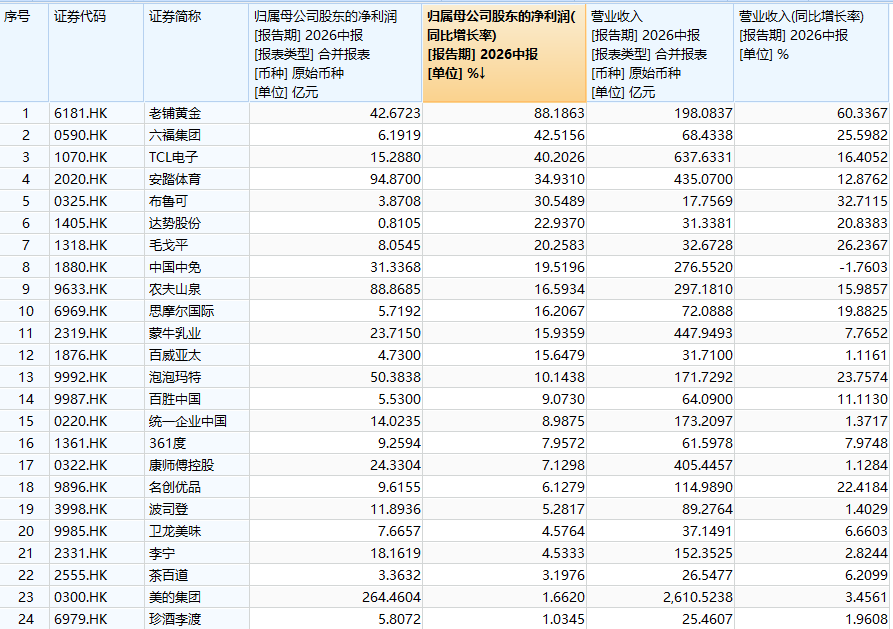Select growth rate value 4.5333
This screenshot has width=893, height=629.
(563, 553)
